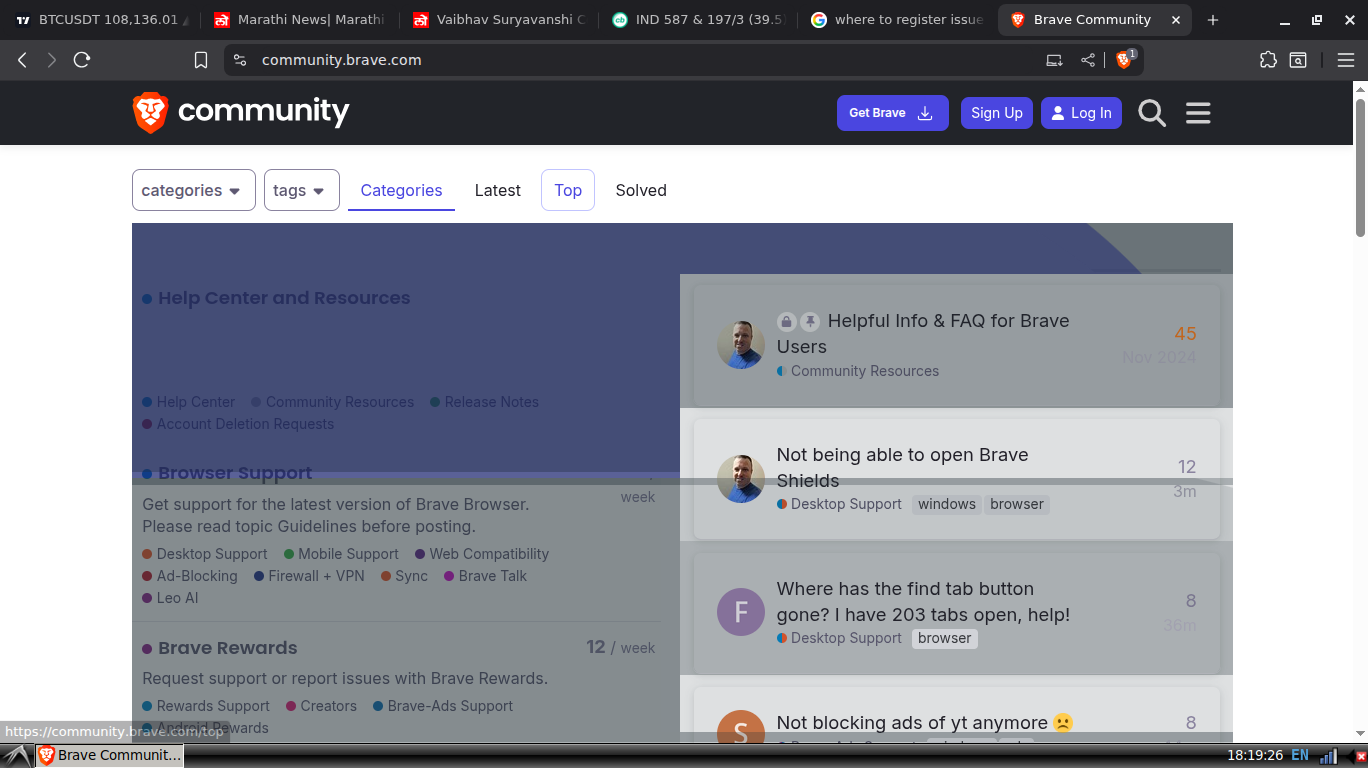Open Mobile Support subcategory
This screenshot has width=1368, height=768.
click(348, 554)
